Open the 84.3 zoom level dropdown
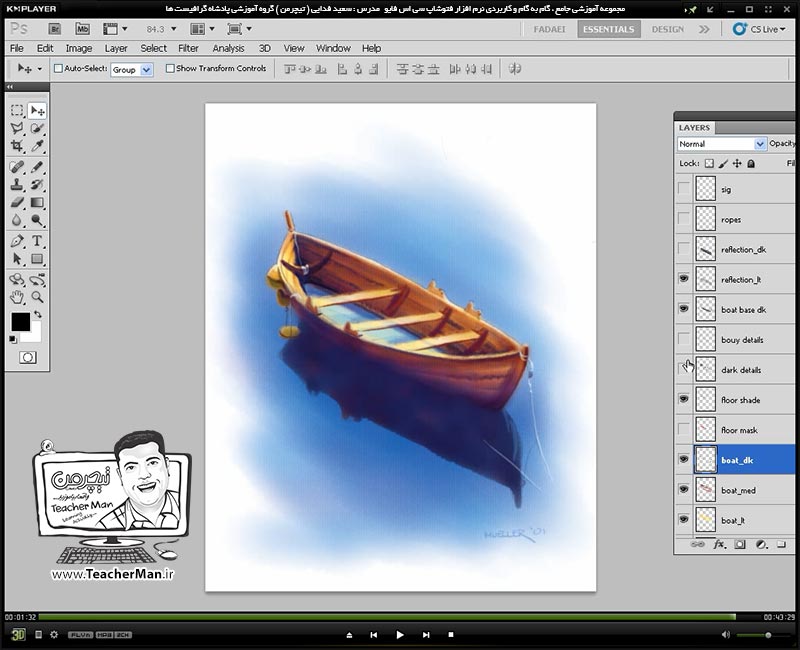 tap(173, 29)
